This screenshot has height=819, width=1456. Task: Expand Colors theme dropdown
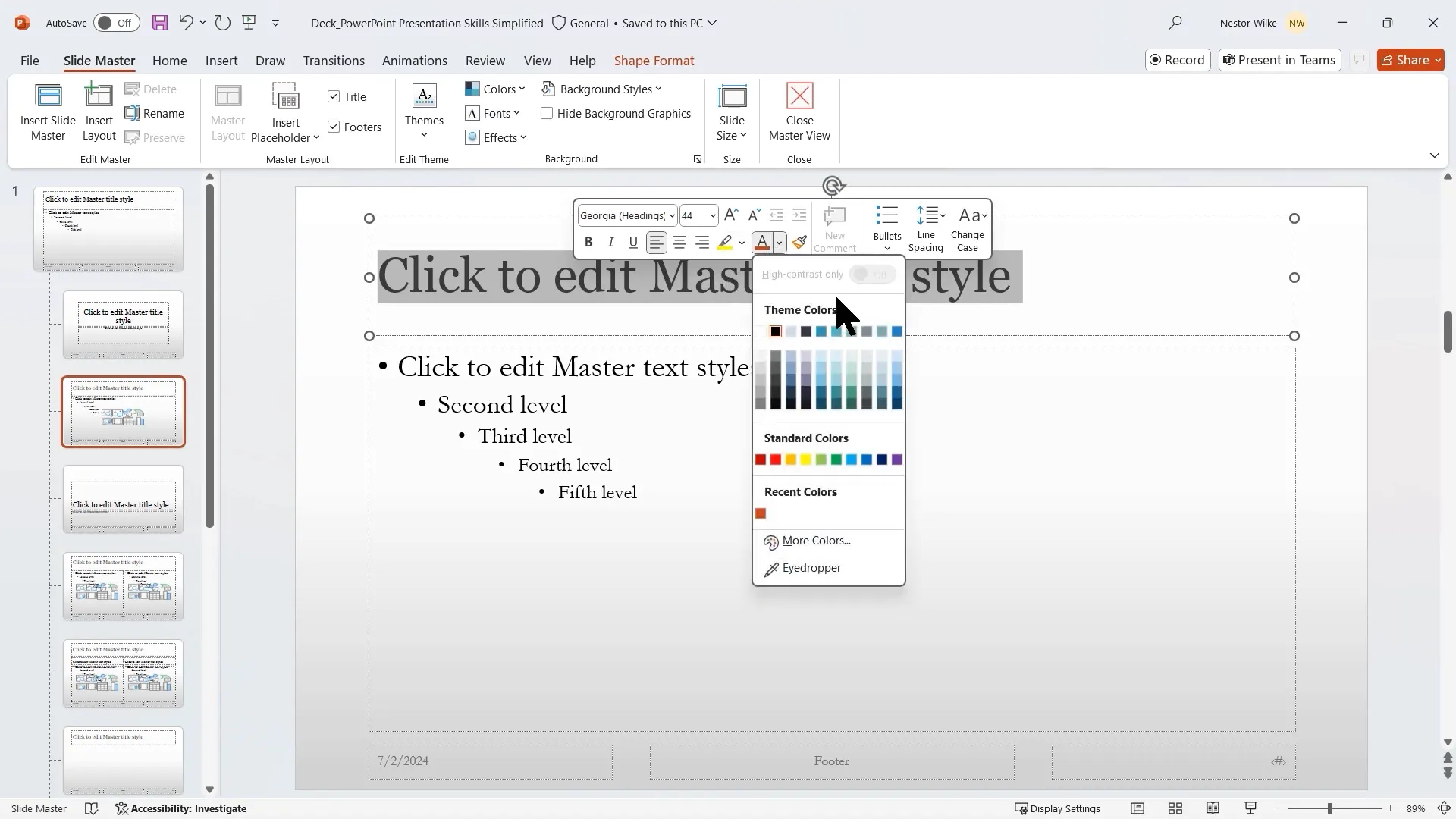coord(494,89)
